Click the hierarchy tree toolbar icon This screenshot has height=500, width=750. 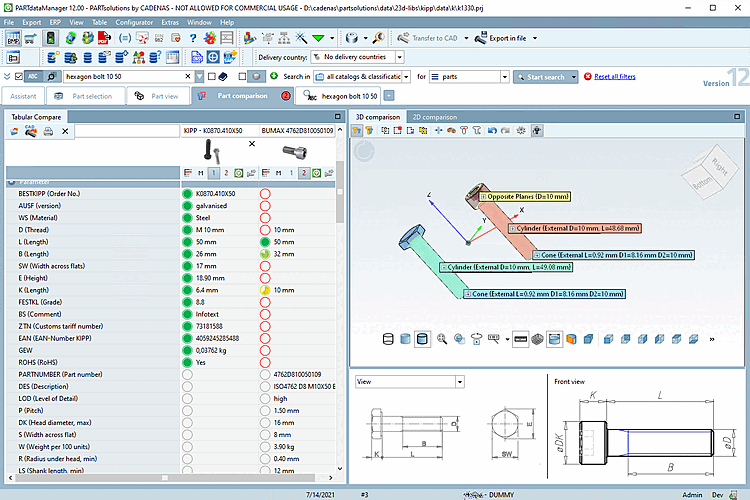point(284,38)
